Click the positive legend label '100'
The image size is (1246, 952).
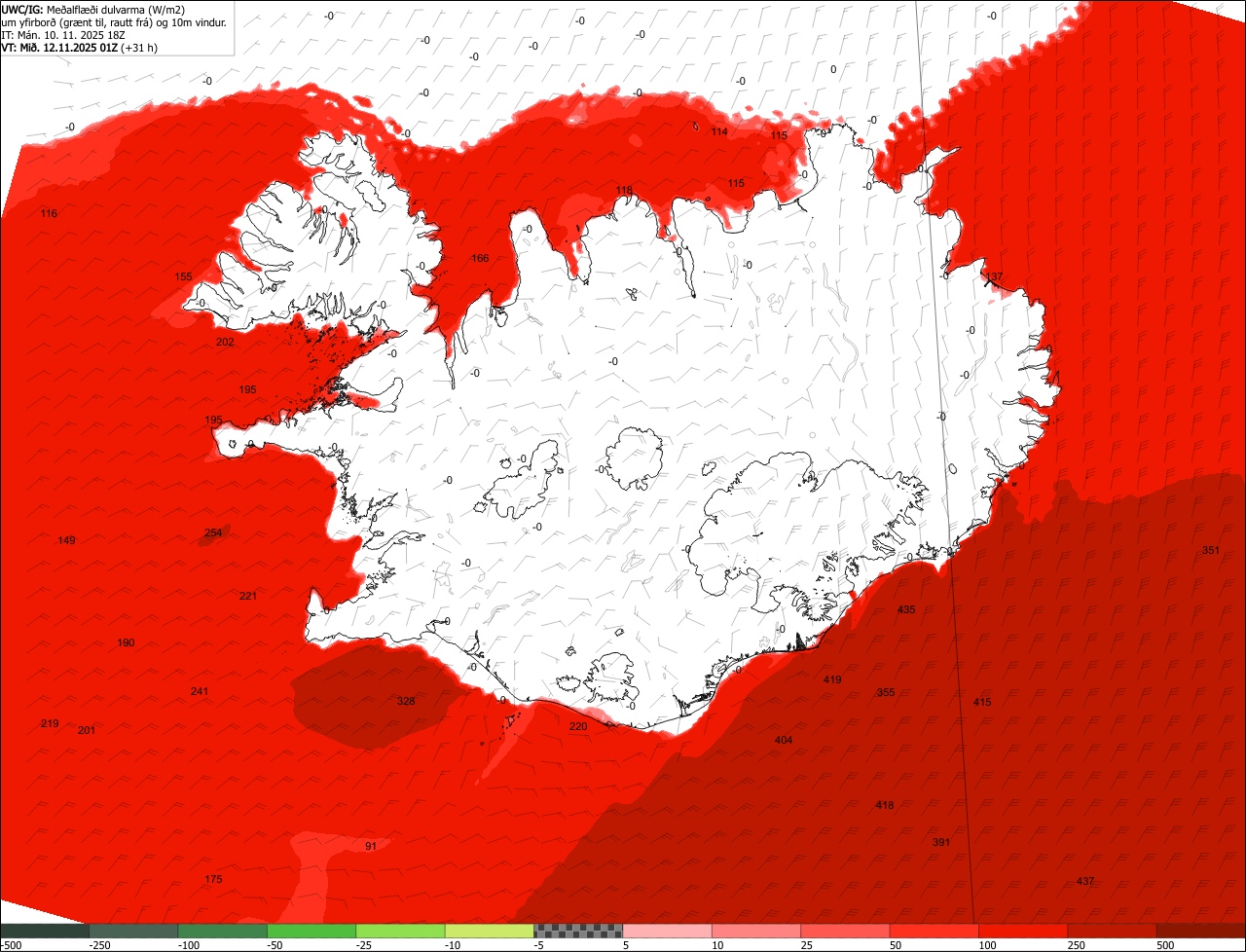(x=987, y=945)
